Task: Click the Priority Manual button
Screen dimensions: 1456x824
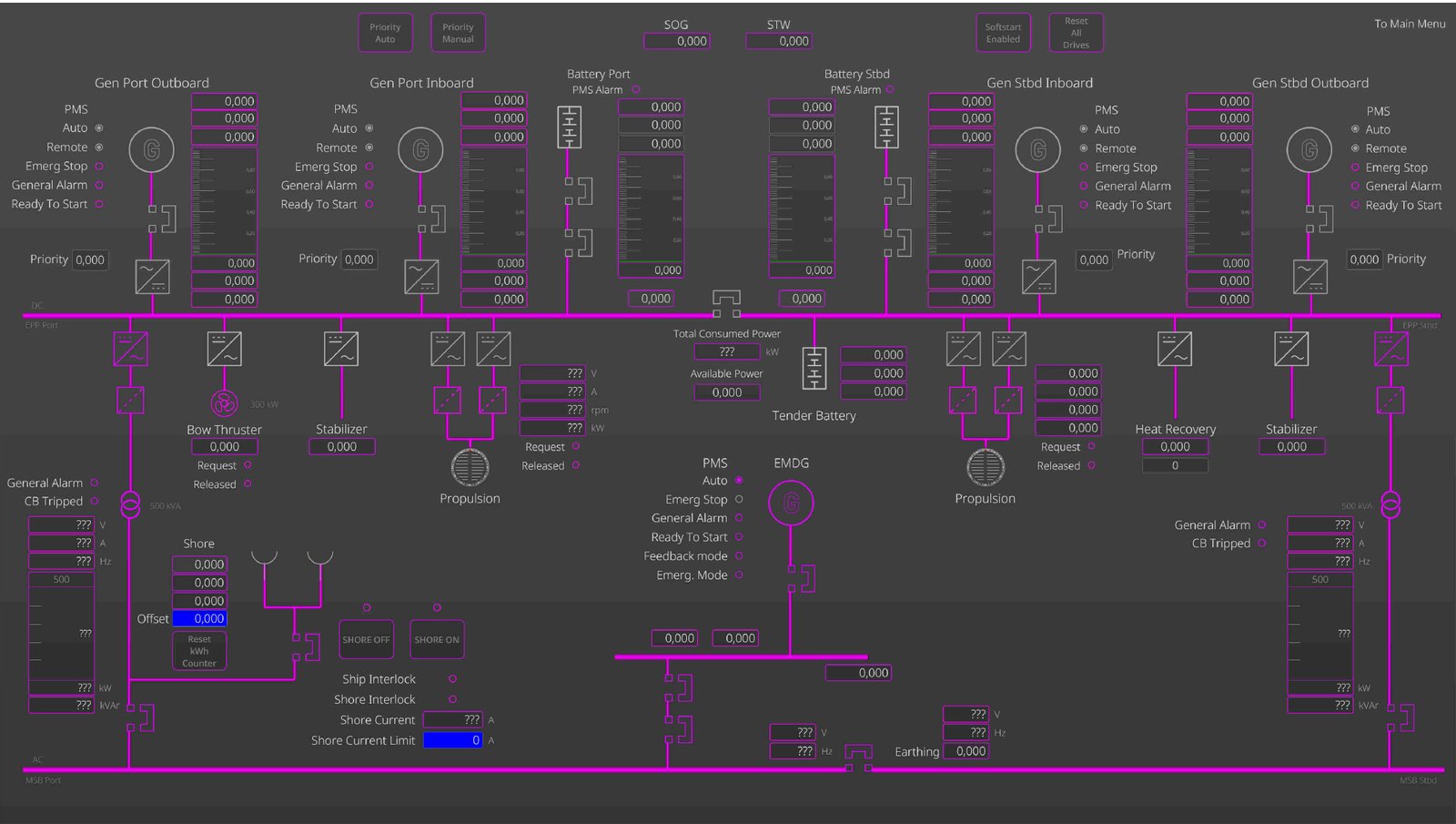Action: point(458,33)
